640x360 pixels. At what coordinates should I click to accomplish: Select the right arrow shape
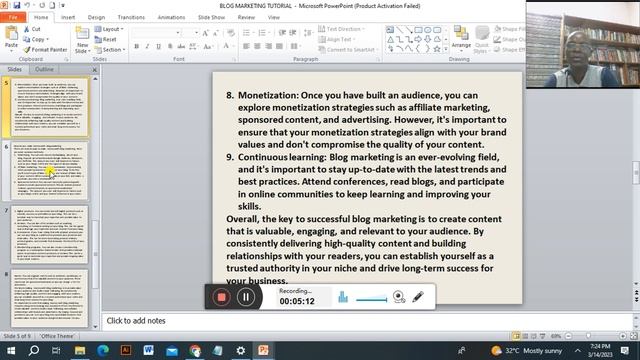(x=418, y=40)
